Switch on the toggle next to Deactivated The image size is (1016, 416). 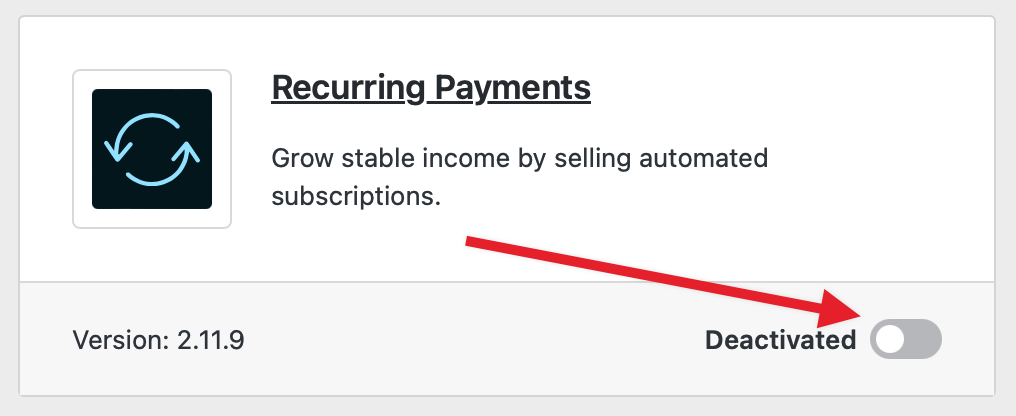906,340
